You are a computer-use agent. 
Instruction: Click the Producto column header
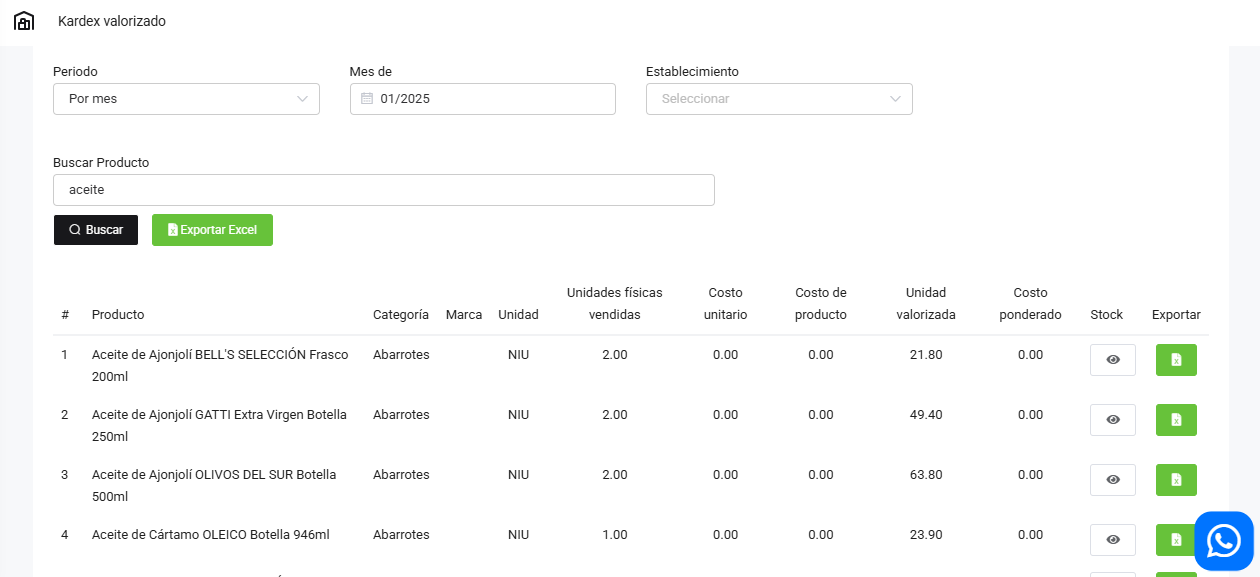[x=118, y=314]
